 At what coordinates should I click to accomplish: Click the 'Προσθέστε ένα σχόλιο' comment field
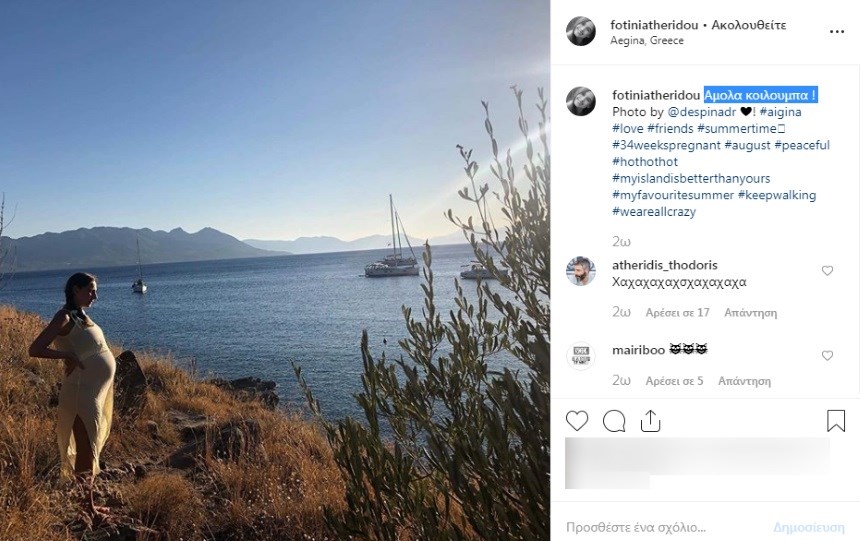pos(636,528)
